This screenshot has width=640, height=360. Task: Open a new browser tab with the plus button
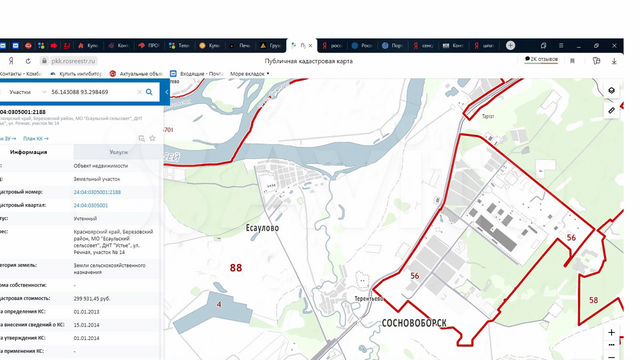pyautogui.click(x=510, y=45)
